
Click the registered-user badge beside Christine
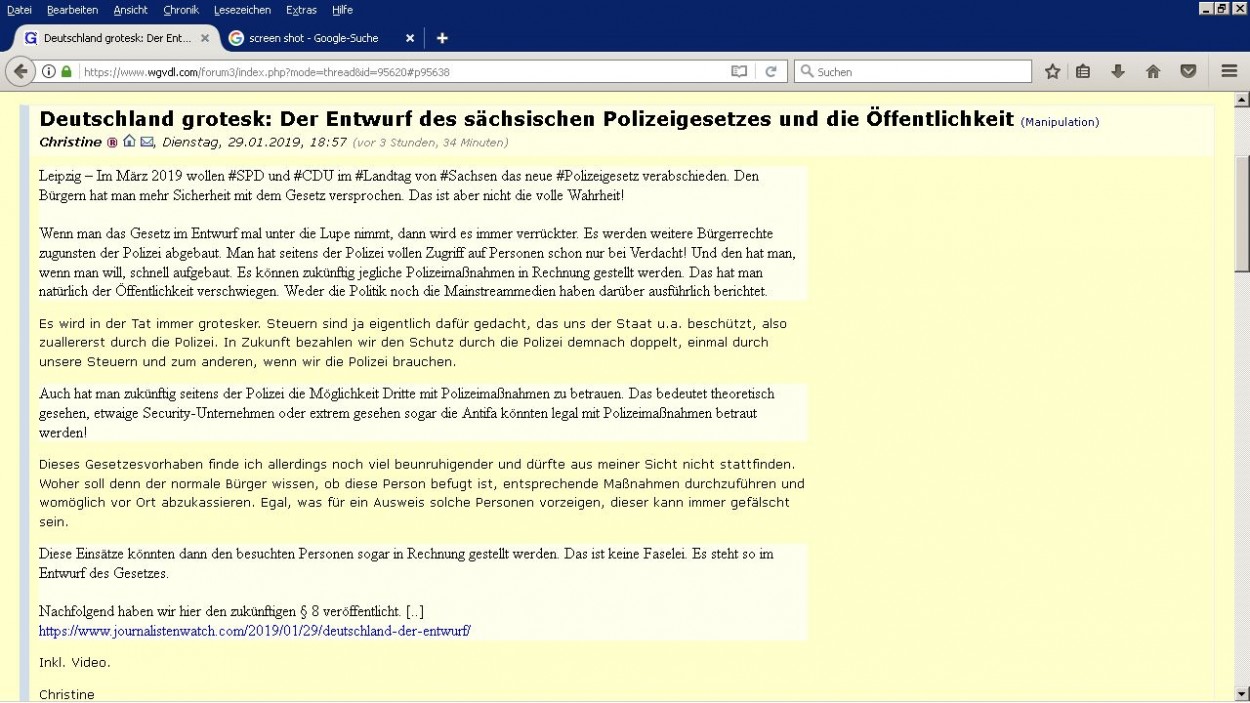pos(113,142)
